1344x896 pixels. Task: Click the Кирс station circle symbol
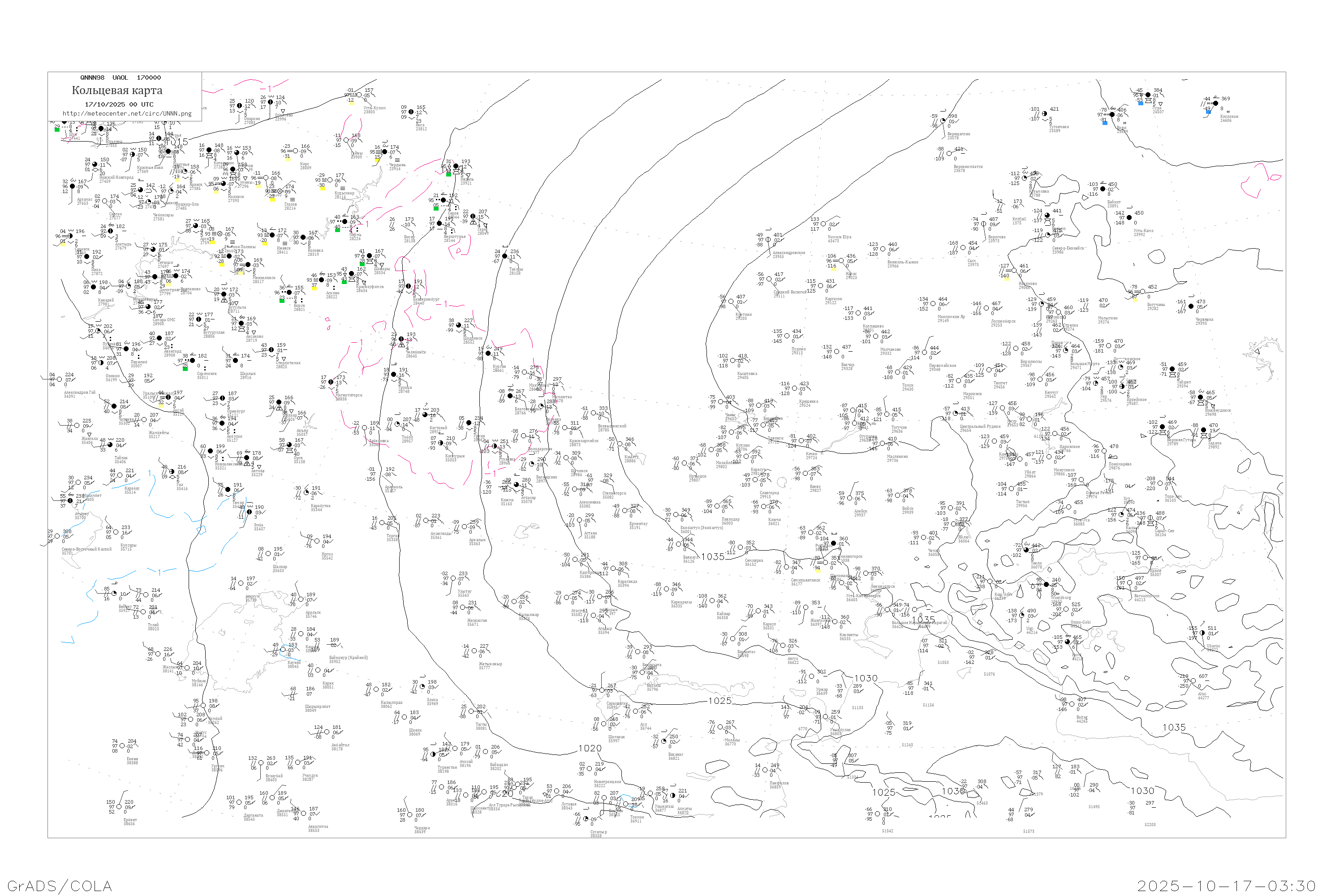295,151
